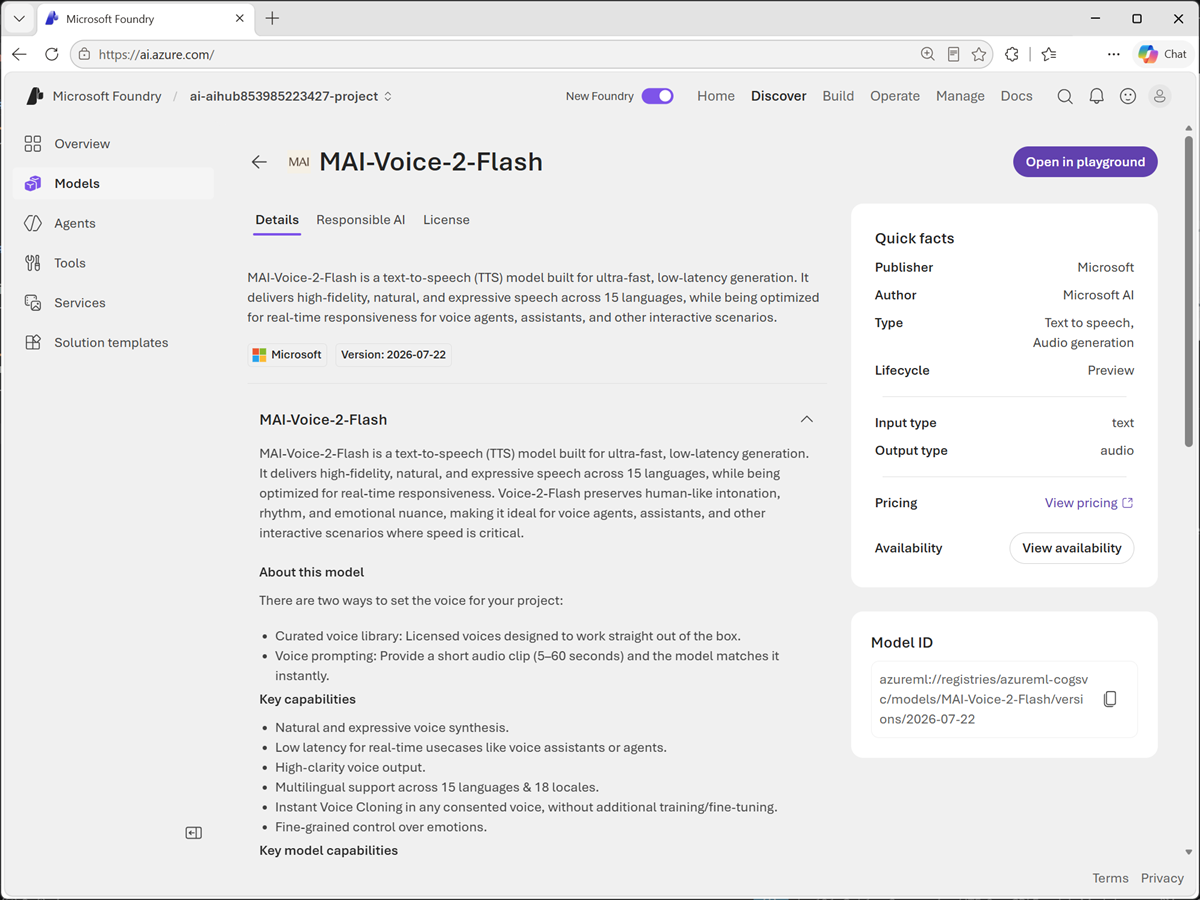Open the project selector dropdown
This screenshot has height=900, width=1200.
coord(291,96)
